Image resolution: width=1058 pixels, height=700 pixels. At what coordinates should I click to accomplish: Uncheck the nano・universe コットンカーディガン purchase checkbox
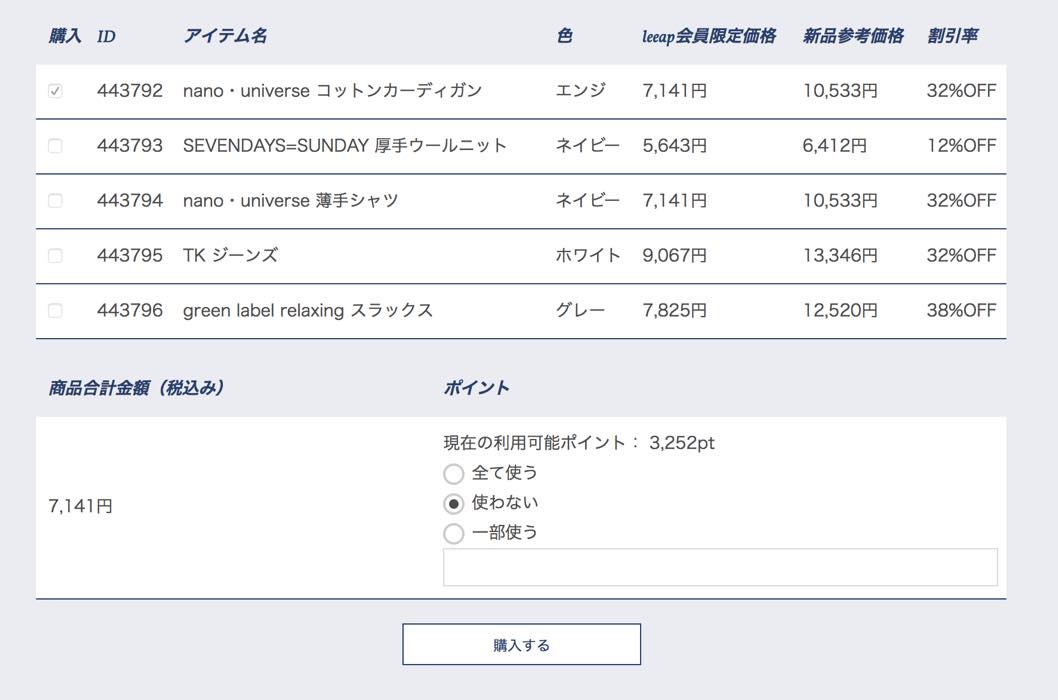pyautogui.click(x=55, y=90)
